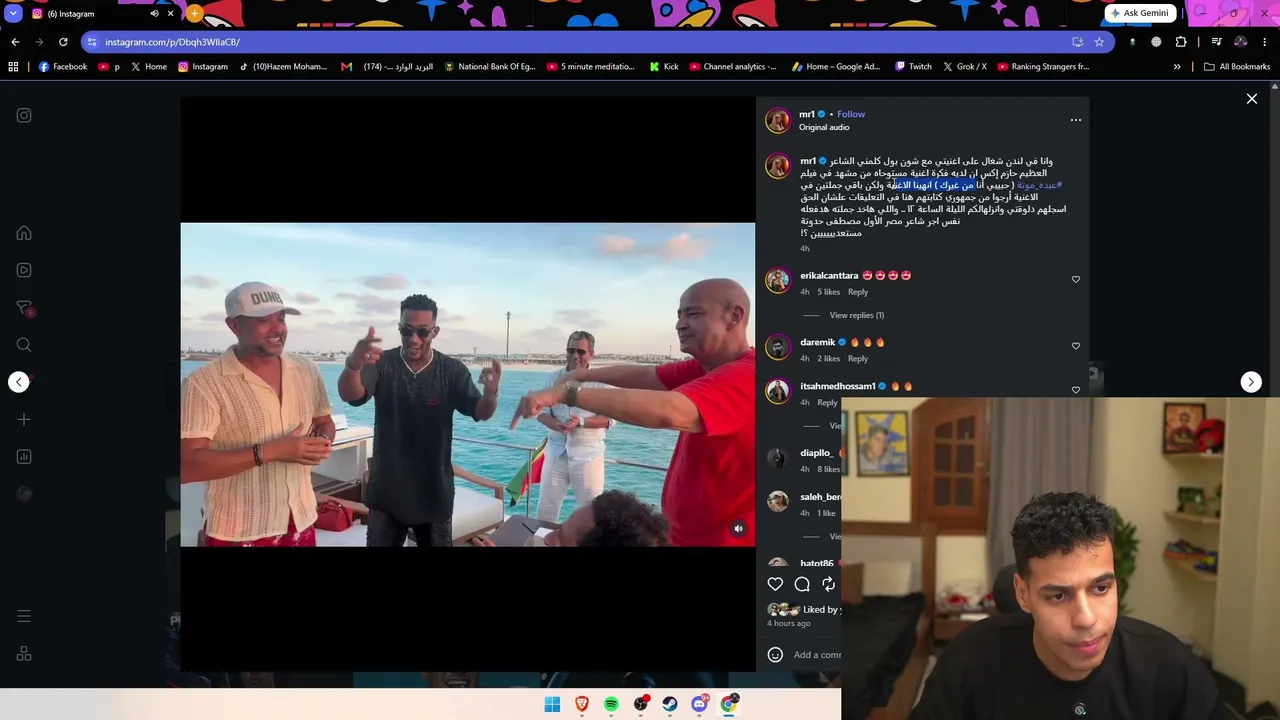
Task: Open the More hamburger menu in sidebar
Action: tap(24, 616)
